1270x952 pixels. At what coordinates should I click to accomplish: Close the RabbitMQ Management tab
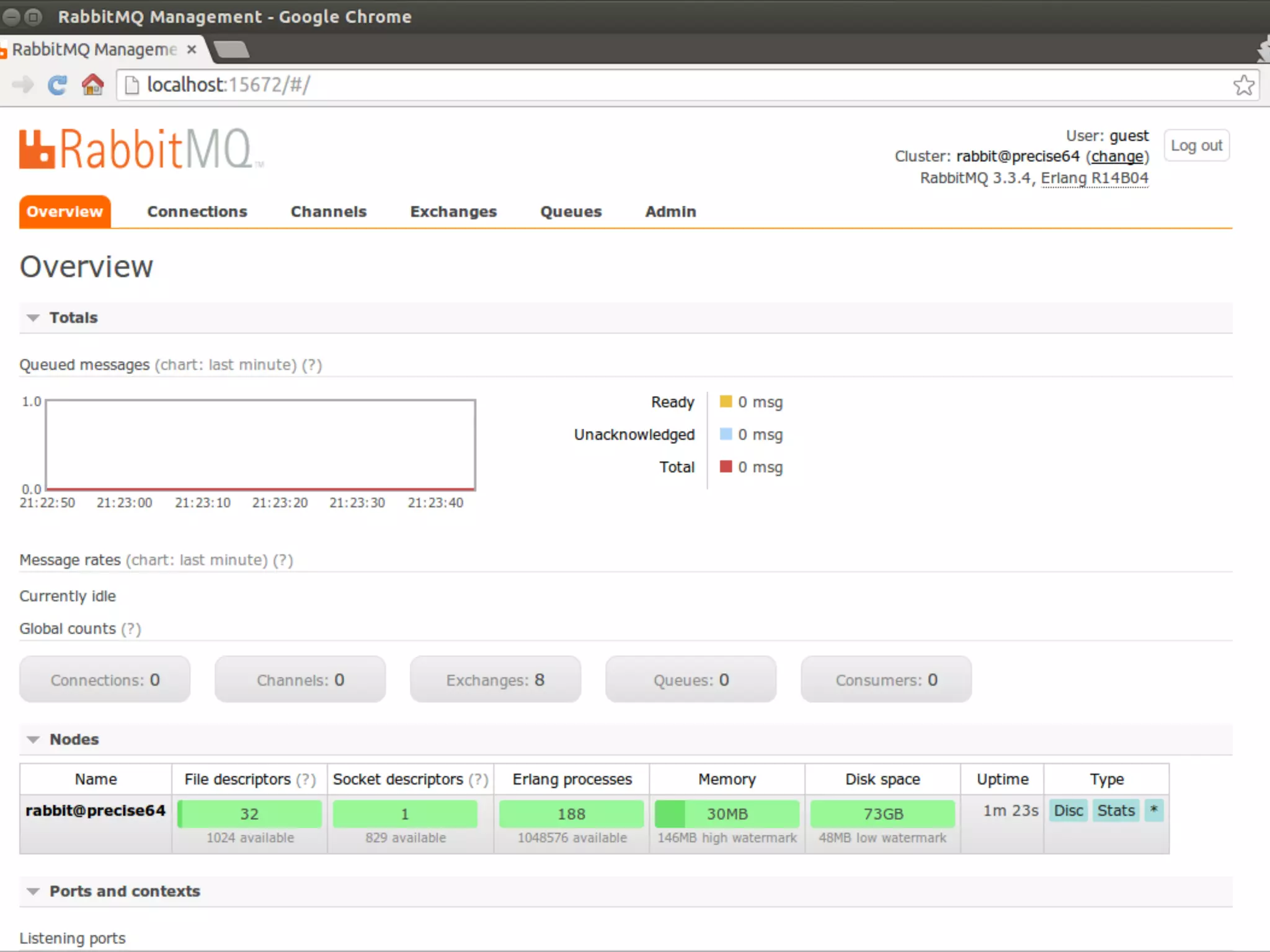(x=192, y=49)
